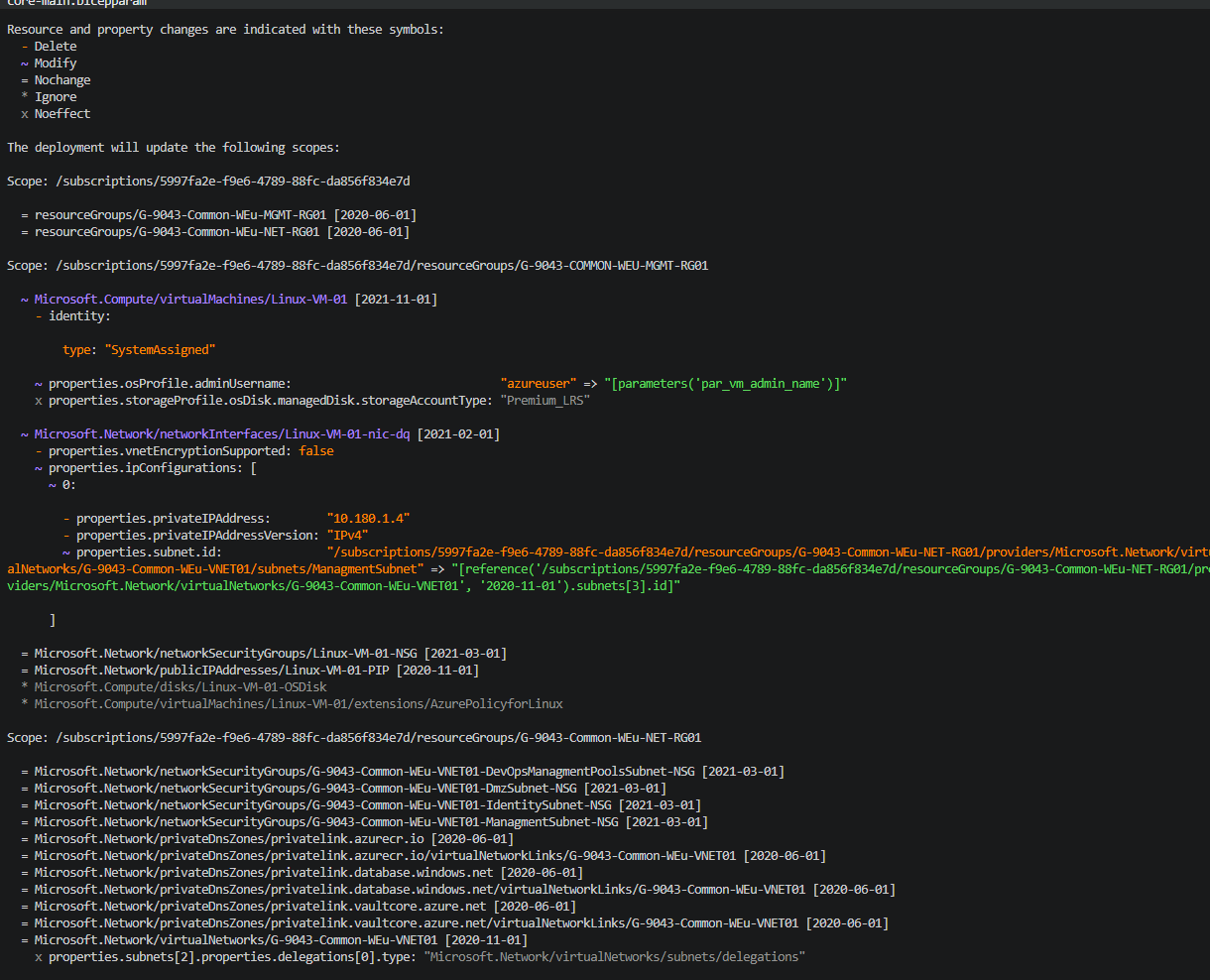Click the IdentitySubnet-NSG resource line
This screenshot has height=980, width=1210.
361,804
